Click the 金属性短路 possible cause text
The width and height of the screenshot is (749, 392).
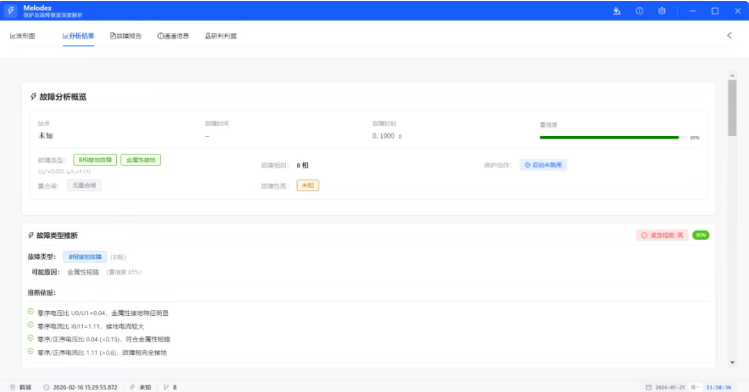click(83, 272)
